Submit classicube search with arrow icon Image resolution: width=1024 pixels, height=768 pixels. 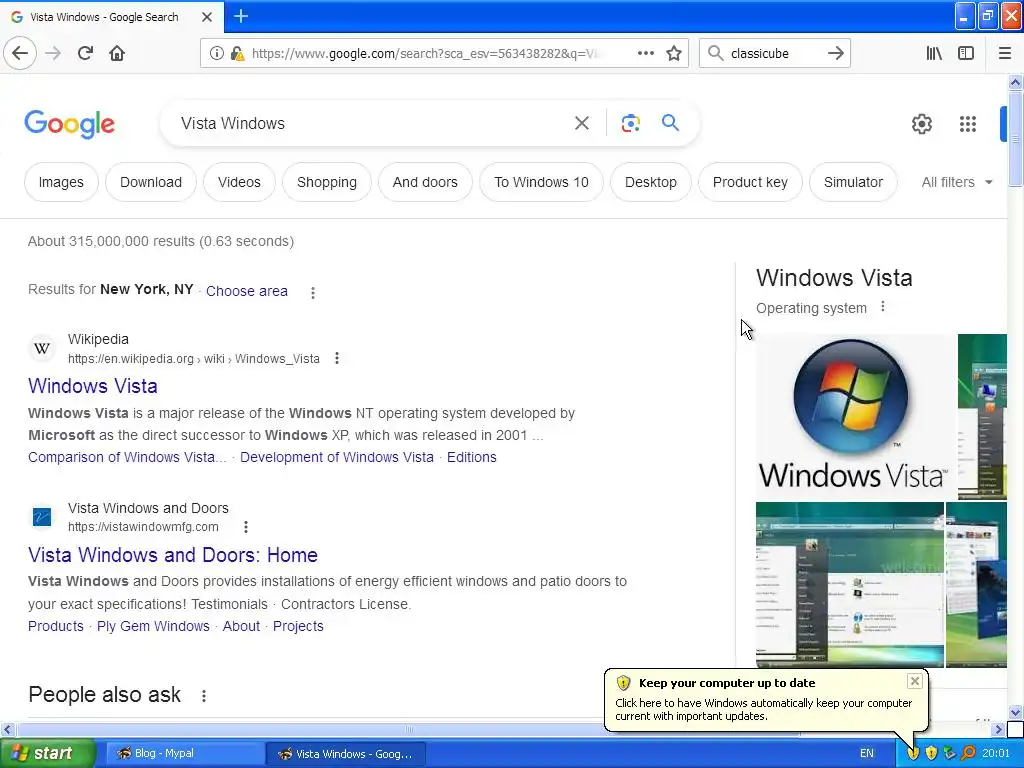tap(835, 53)
